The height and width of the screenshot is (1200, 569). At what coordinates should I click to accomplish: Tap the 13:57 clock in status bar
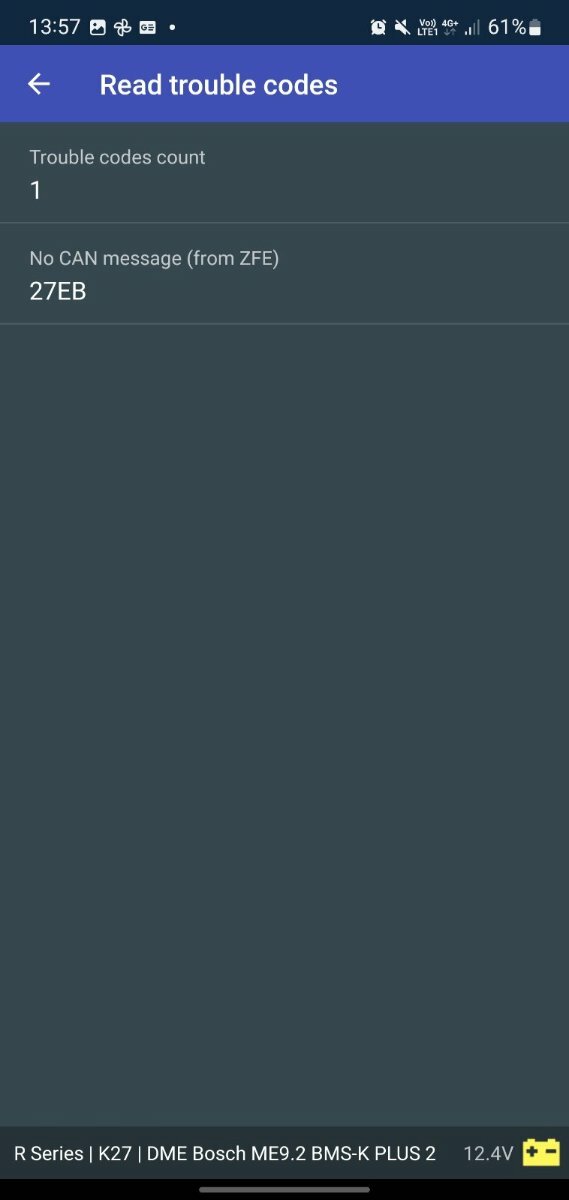(x=54, y=27)
